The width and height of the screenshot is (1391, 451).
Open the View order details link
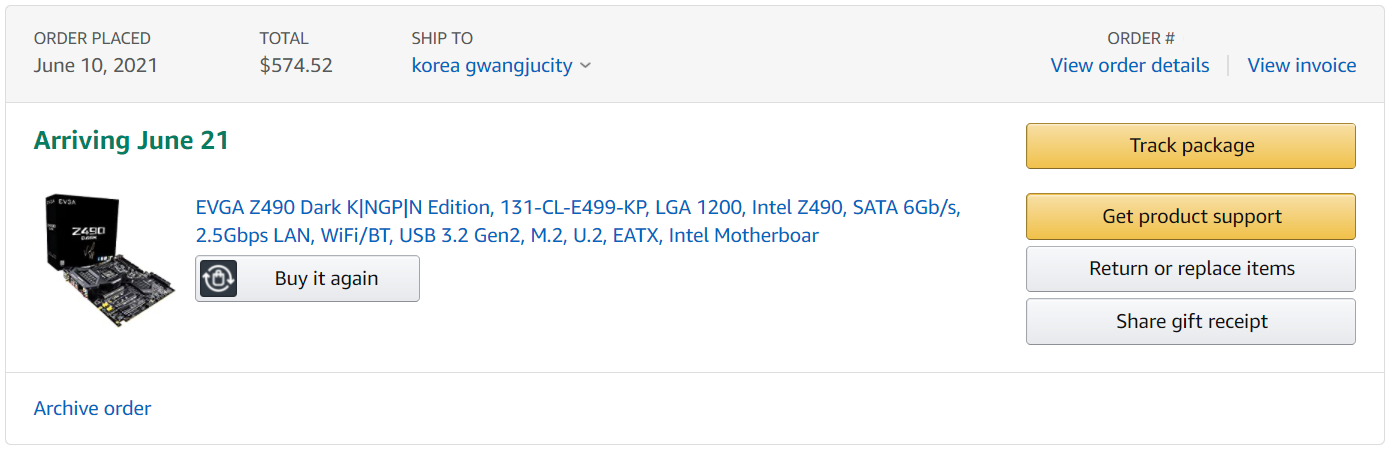pos(1129,66)
